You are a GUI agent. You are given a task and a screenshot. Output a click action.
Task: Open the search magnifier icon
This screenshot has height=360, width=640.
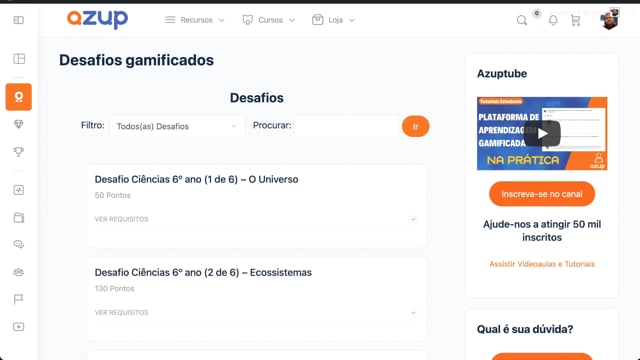(x=522, y=20)
